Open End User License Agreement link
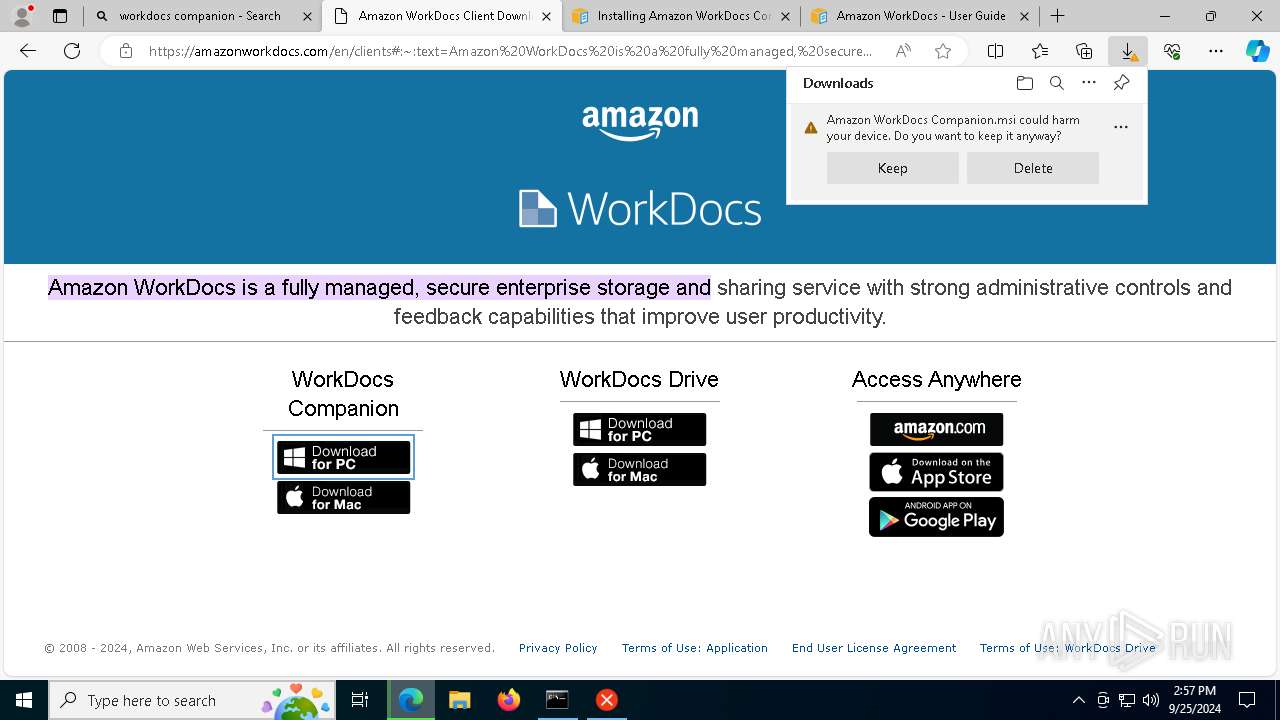This screenshot has width=1280, height=720. (x=874, y=648)
